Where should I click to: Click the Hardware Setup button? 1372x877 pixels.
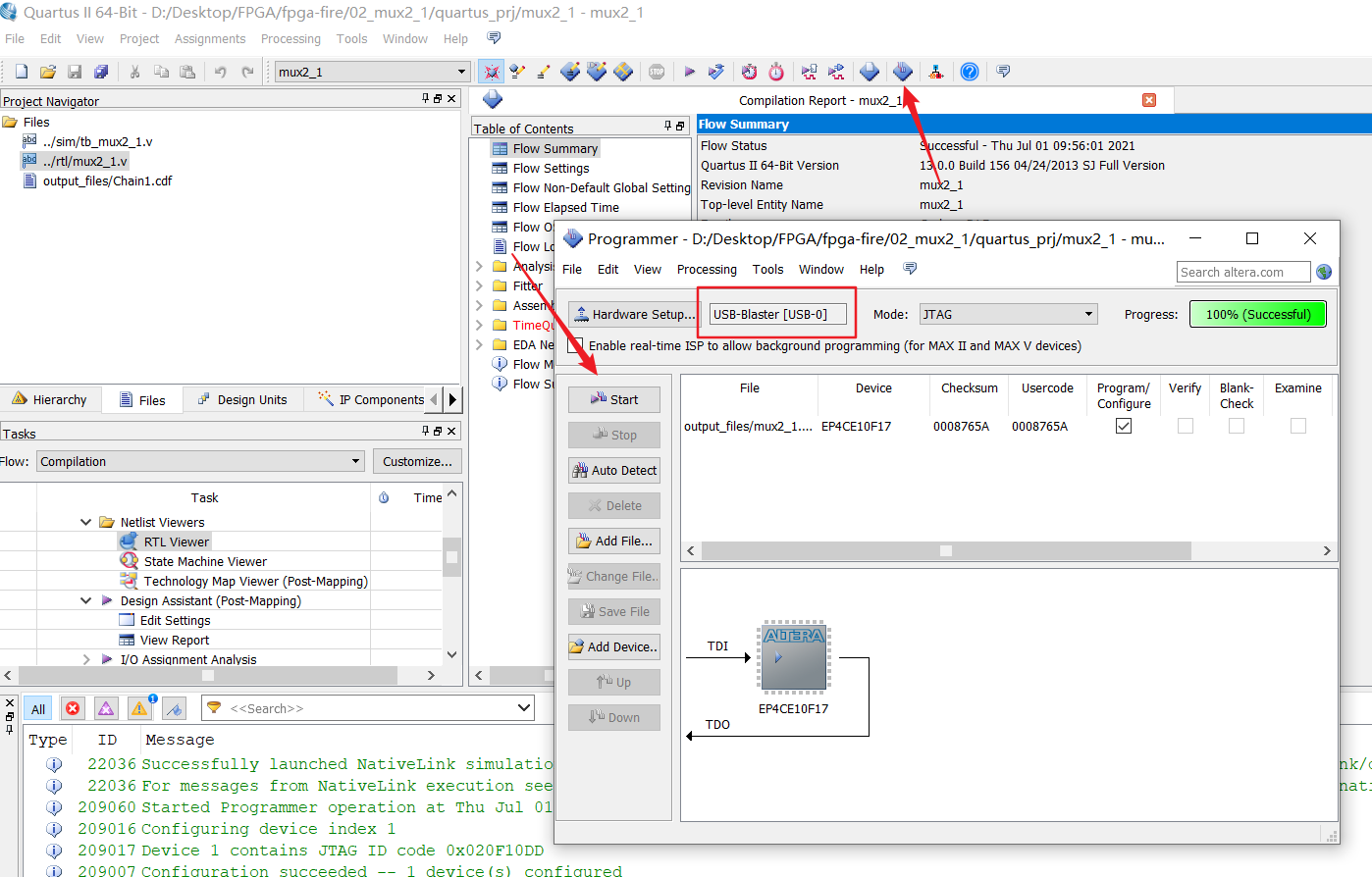[x=633, y=314]
